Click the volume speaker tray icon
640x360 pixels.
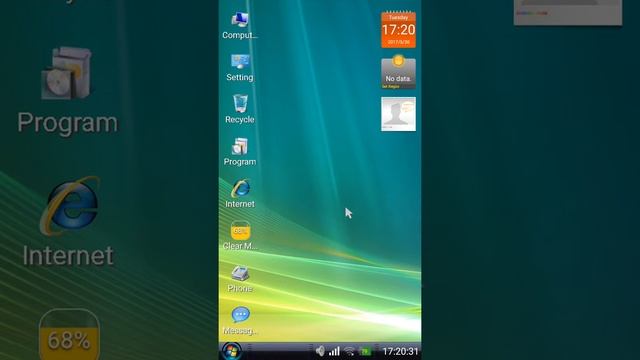tap(320, 351)
